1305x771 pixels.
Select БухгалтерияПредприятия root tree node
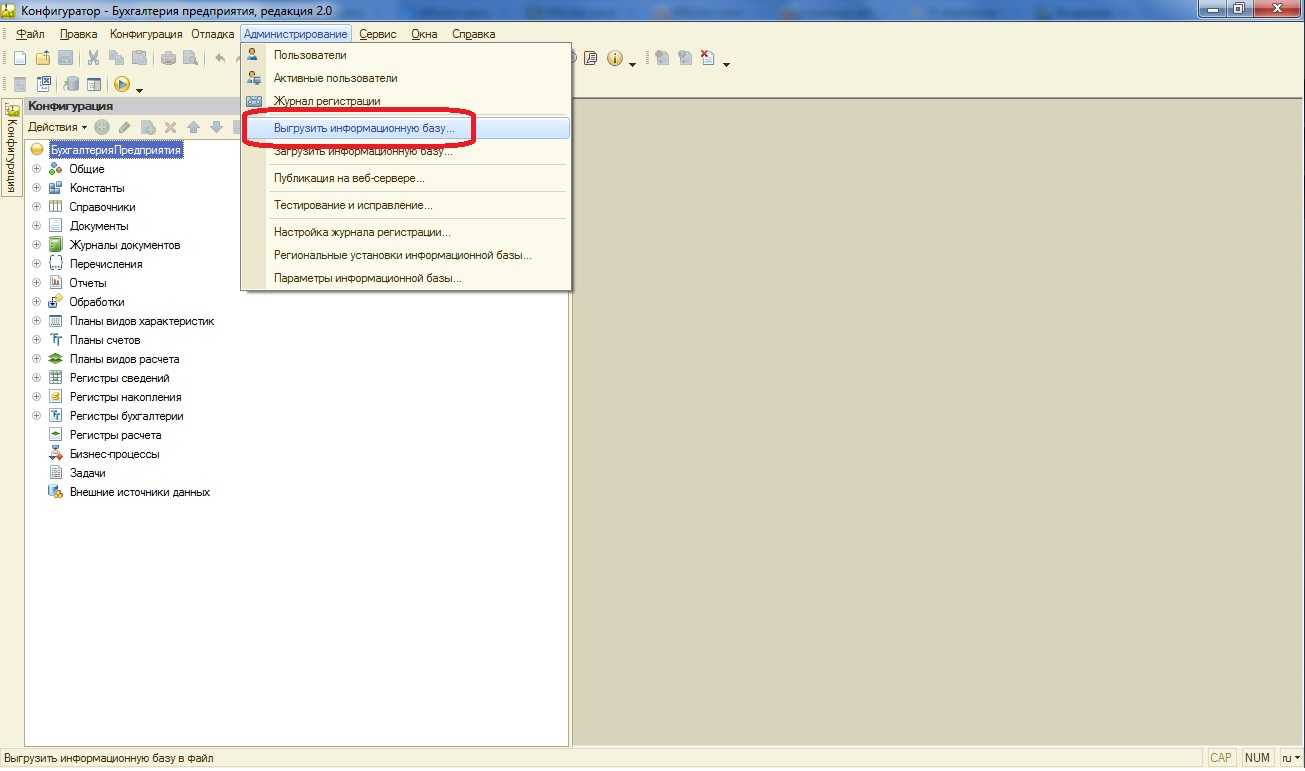click(116, 150)
